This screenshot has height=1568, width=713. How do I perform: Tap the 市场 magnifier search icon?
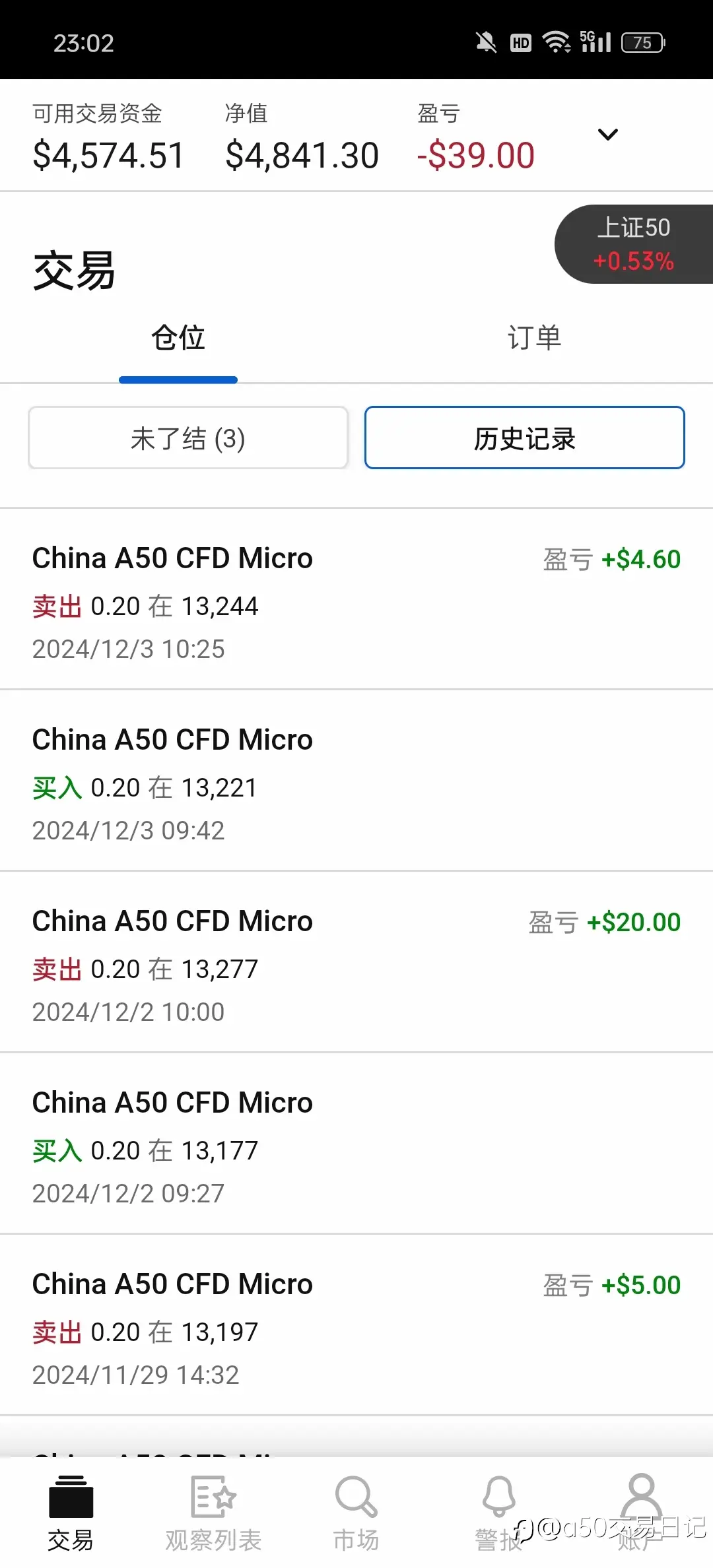click(x=356, y=1496)
